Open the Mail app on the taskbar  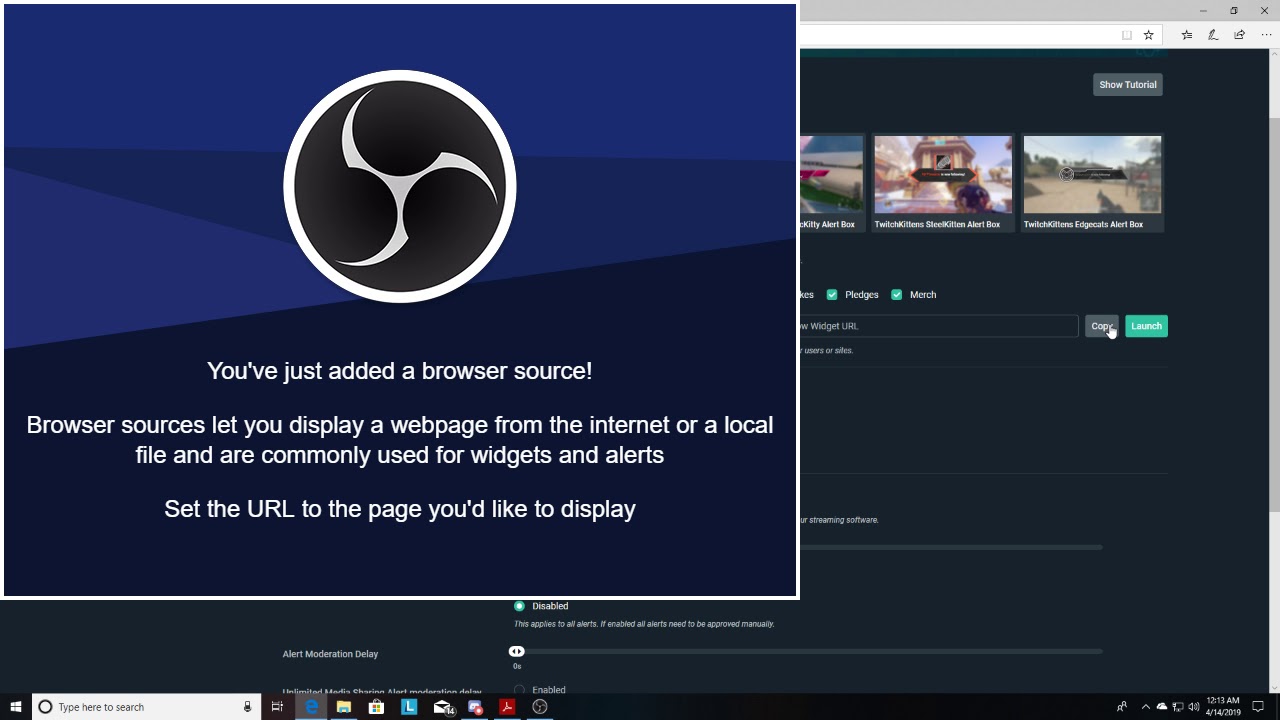(443, 707)
